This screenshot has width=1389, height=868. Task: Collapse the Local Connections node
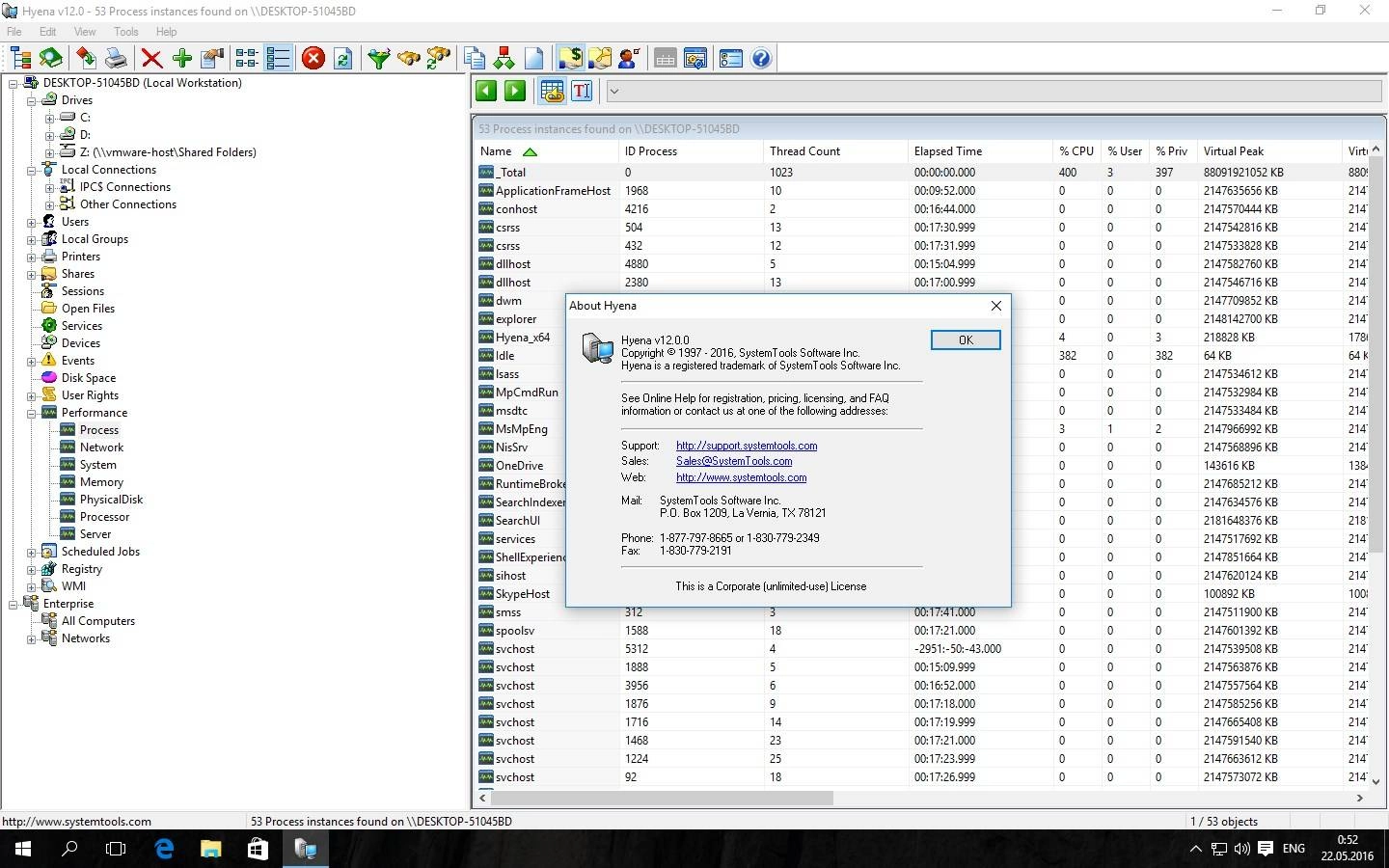pos(31,170)
